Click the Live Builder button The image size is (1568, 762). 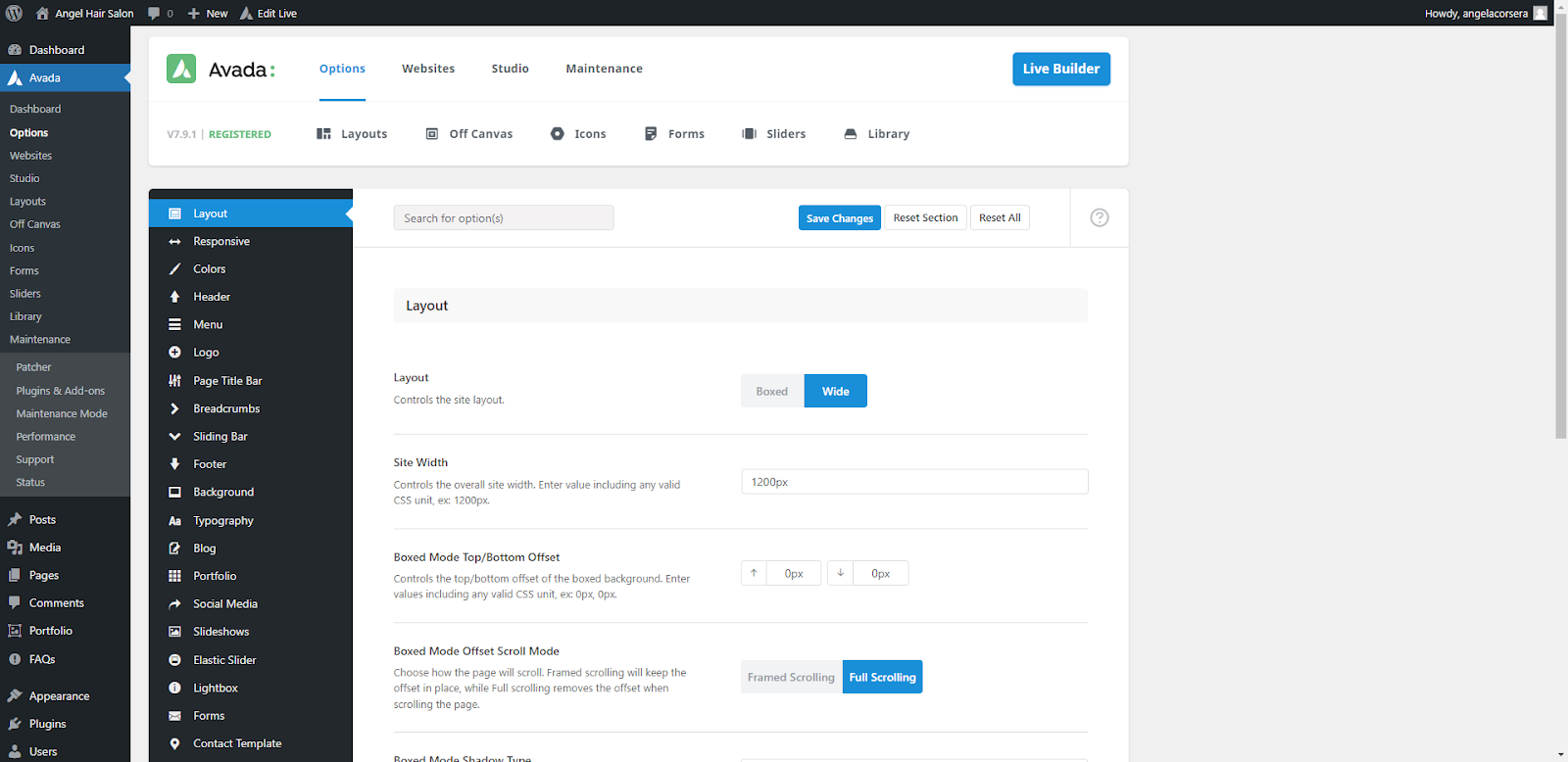tap(1061, 69)
